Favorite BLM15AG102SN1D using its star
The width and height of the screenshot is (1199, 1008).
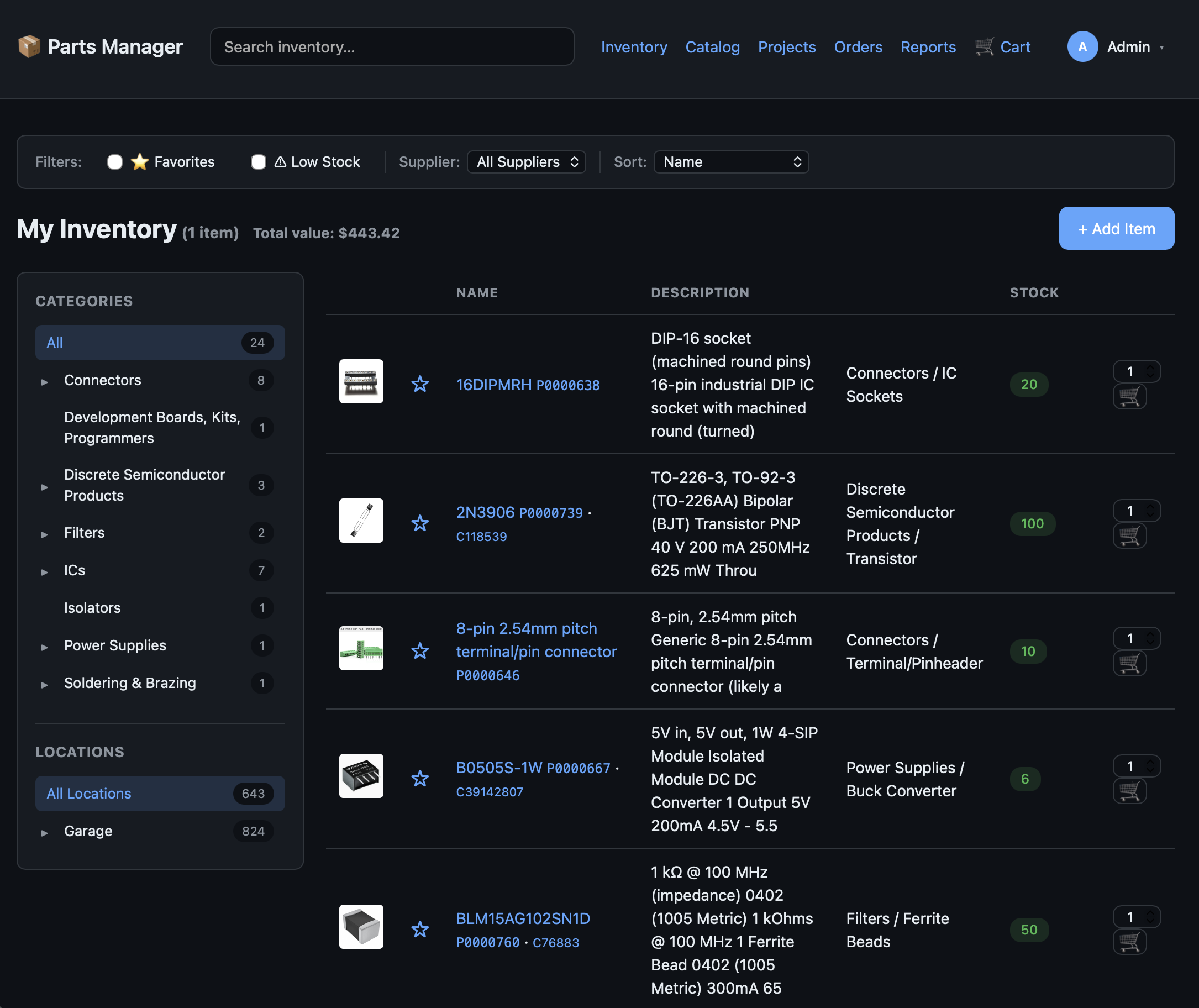click(x=420, y=929)
